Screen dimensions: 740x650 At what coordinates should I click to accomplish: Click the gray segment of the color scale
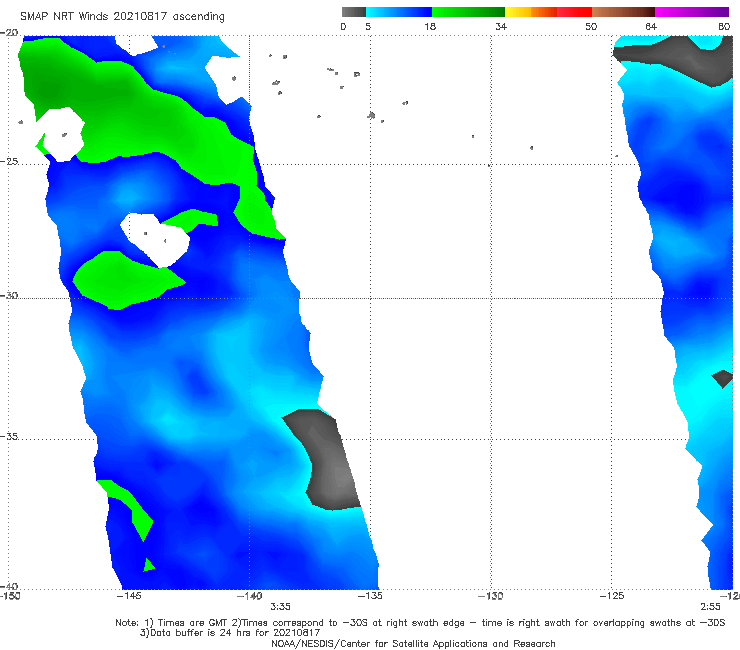[x=353, y=12]
